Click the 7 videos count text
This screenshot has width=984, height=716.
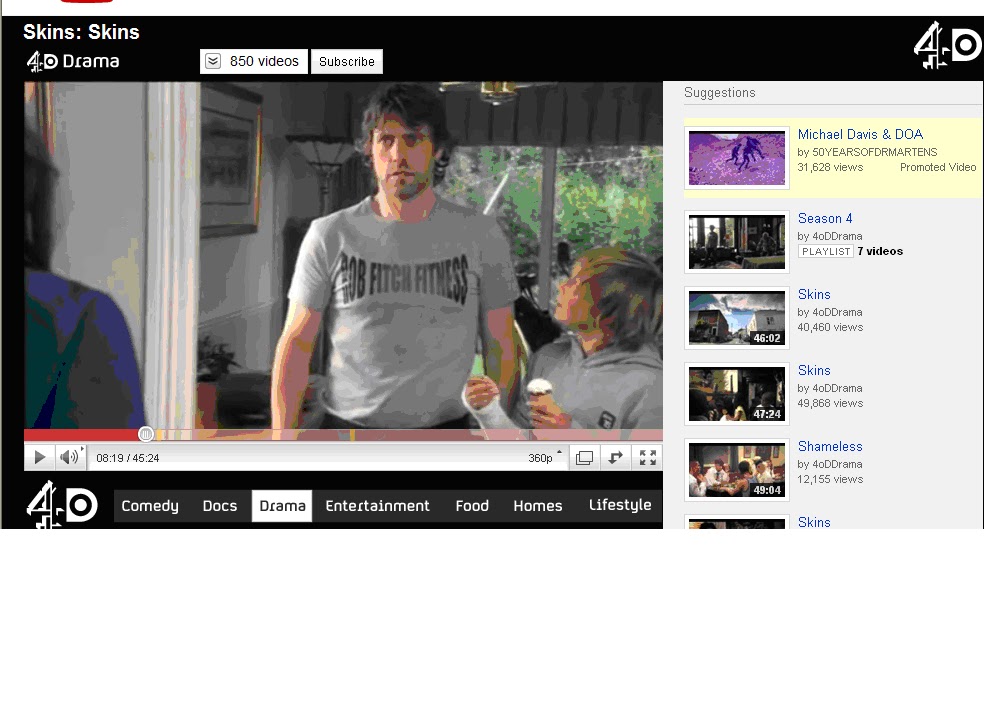[880, 251]
